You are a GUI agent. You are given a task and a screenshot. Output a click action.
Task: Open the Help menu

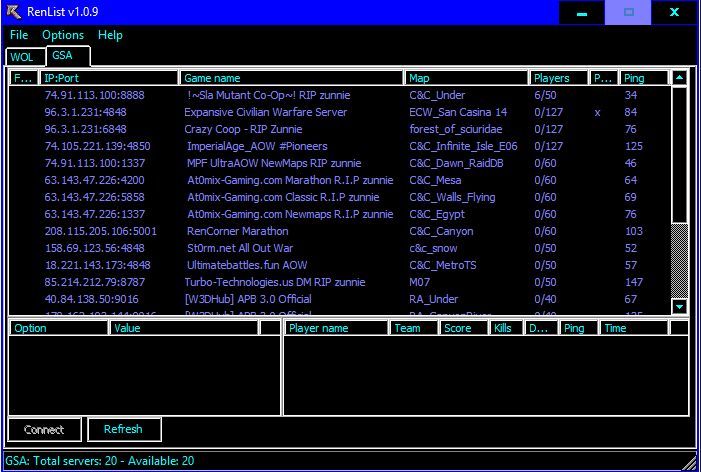110,35
